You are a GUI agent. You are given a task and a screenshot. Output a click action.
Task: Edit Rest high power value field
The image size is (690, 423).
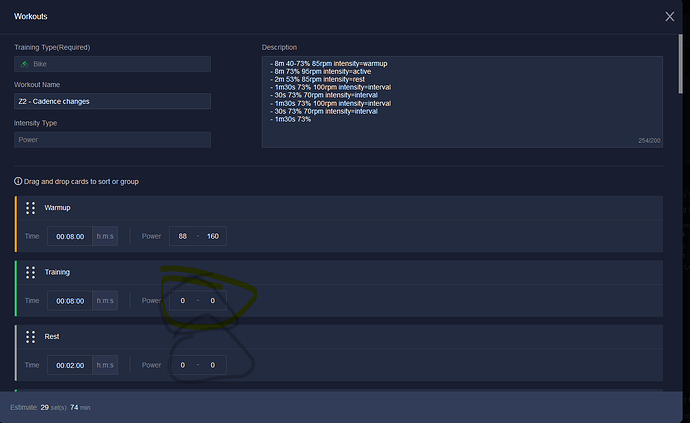coord(213,365)
